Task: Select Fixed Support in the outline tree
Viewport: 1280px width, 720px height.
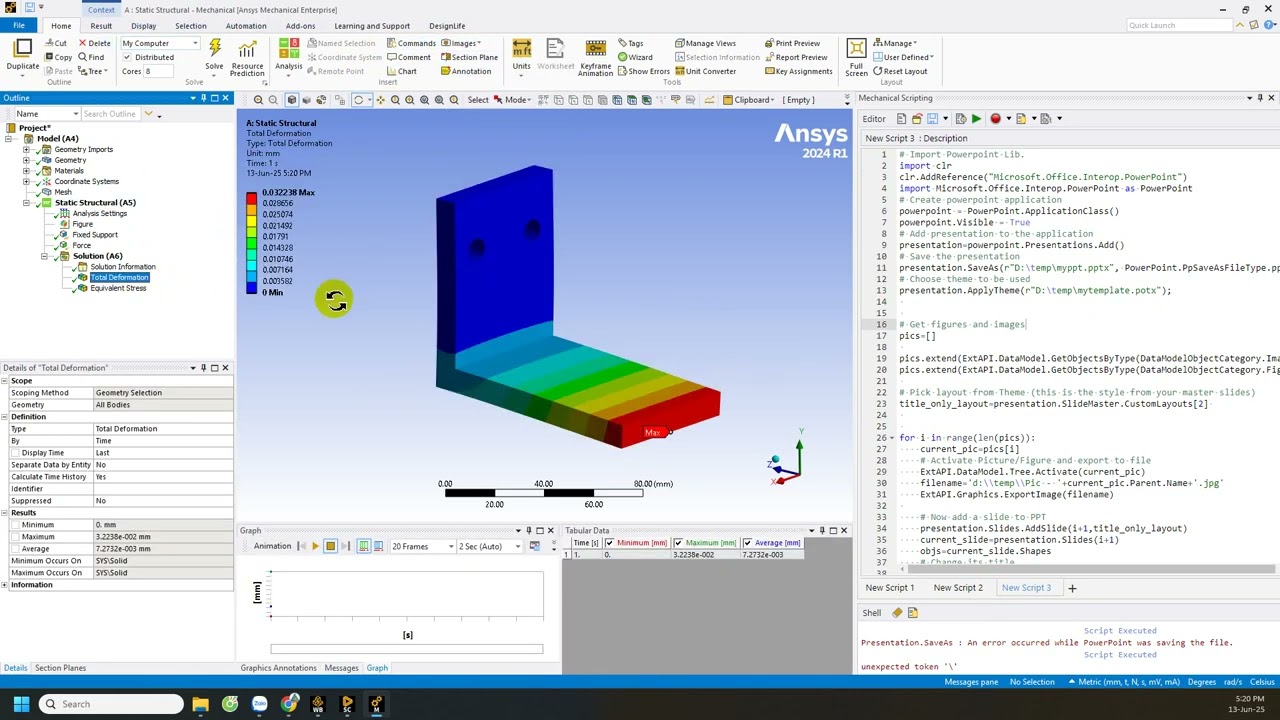Action: (x=95, y=235)
